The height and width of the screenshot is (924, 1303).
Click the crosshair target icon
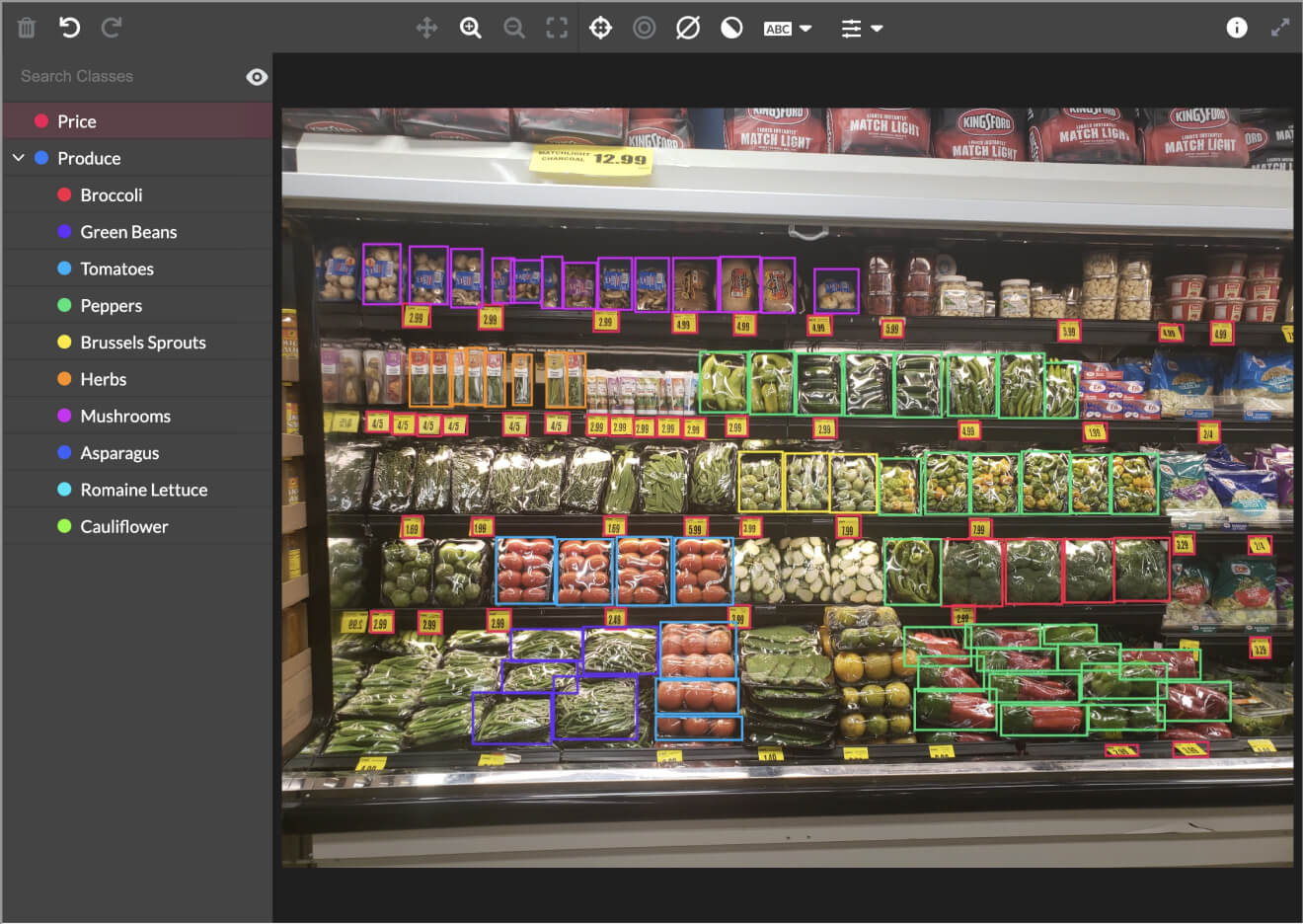point(600,28)
